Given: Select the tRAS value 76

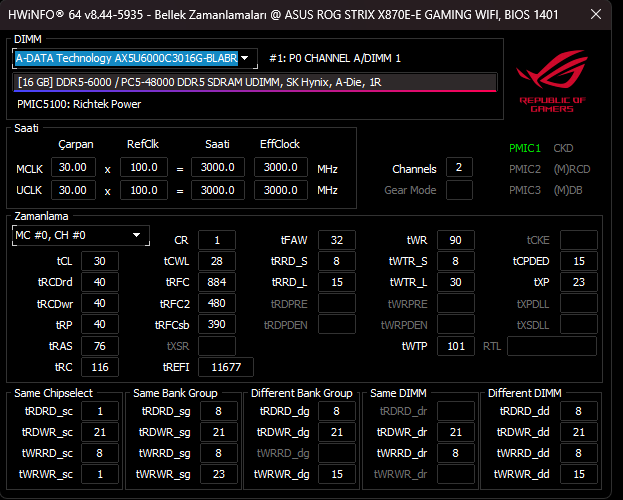Looking at the screenshot, I should tap(100, 346).
